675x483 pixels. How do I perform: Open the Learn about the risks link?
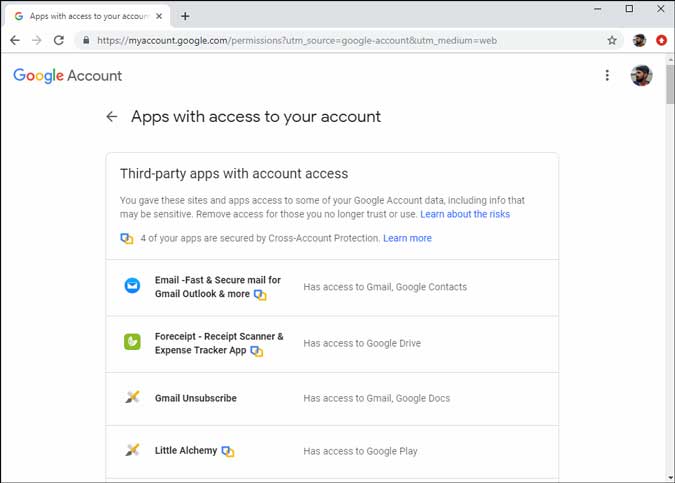[x=465, y=214]
